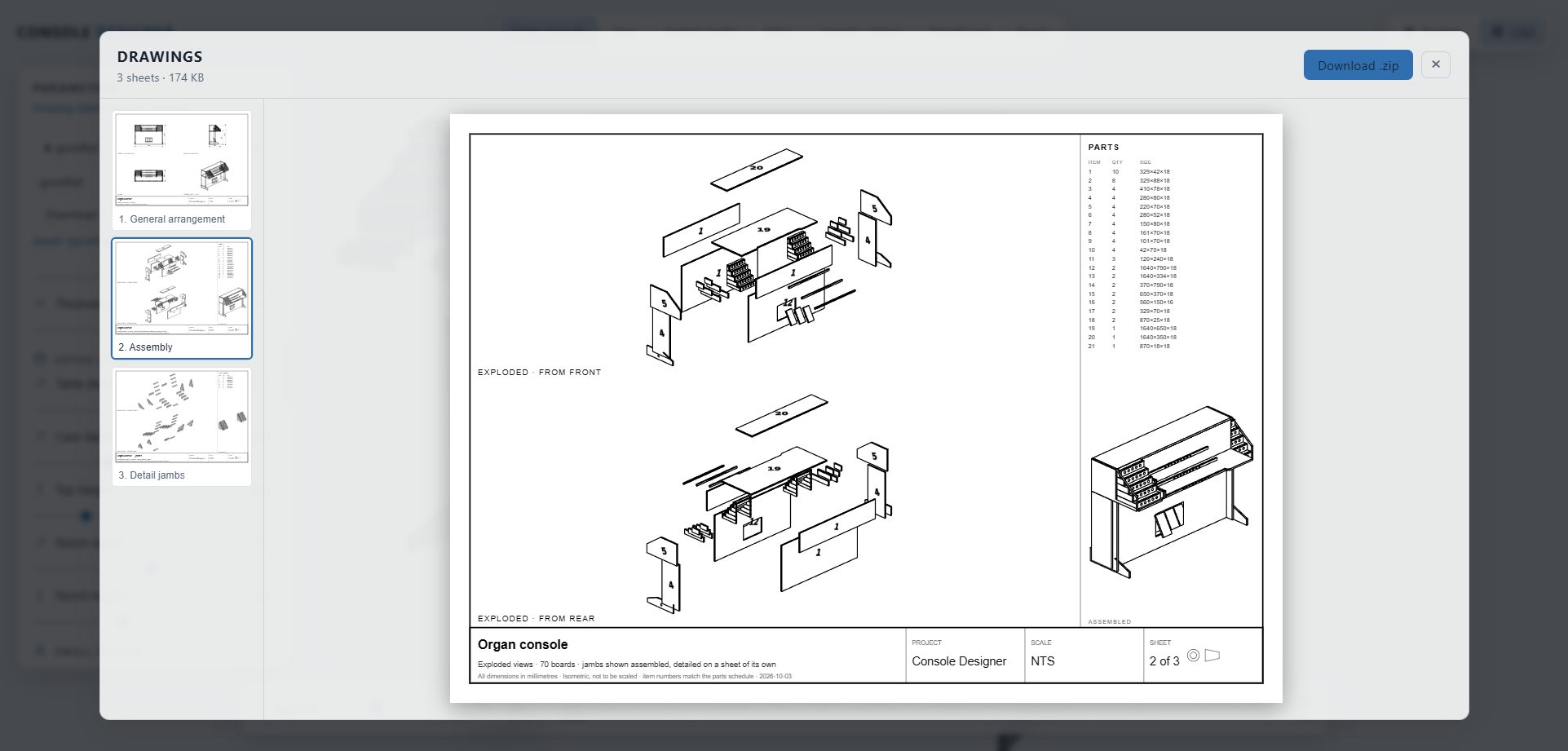This screenshot has height=751, width=1568.
Task: Click the 42×70×18 size for item 10
Action: click(x=1153, y=250)
